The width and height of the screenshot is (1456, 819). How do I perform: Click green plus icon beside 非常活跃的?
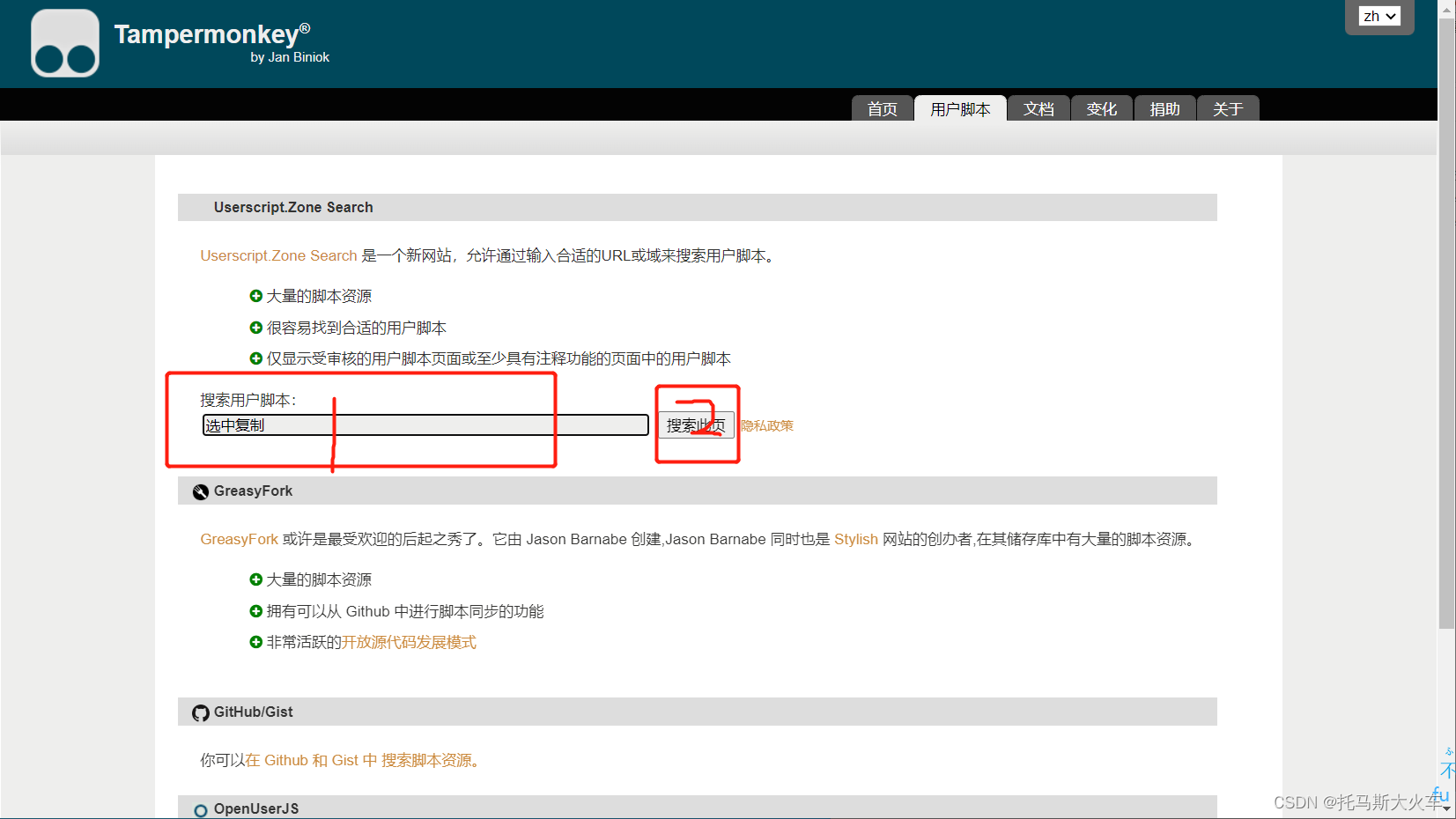coord(256,642)
